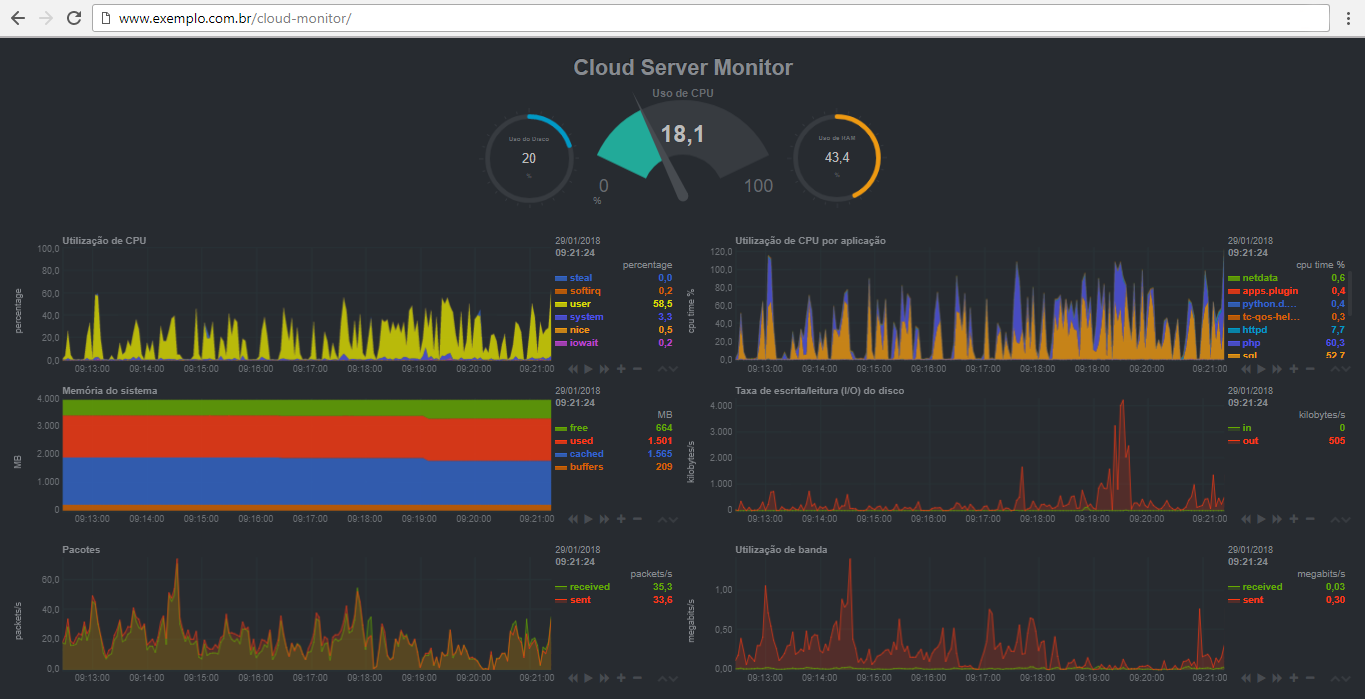Viewport: 1365px width, 699px height.
Task: Click the browser back arrow
Action: (x=17, y=17)
